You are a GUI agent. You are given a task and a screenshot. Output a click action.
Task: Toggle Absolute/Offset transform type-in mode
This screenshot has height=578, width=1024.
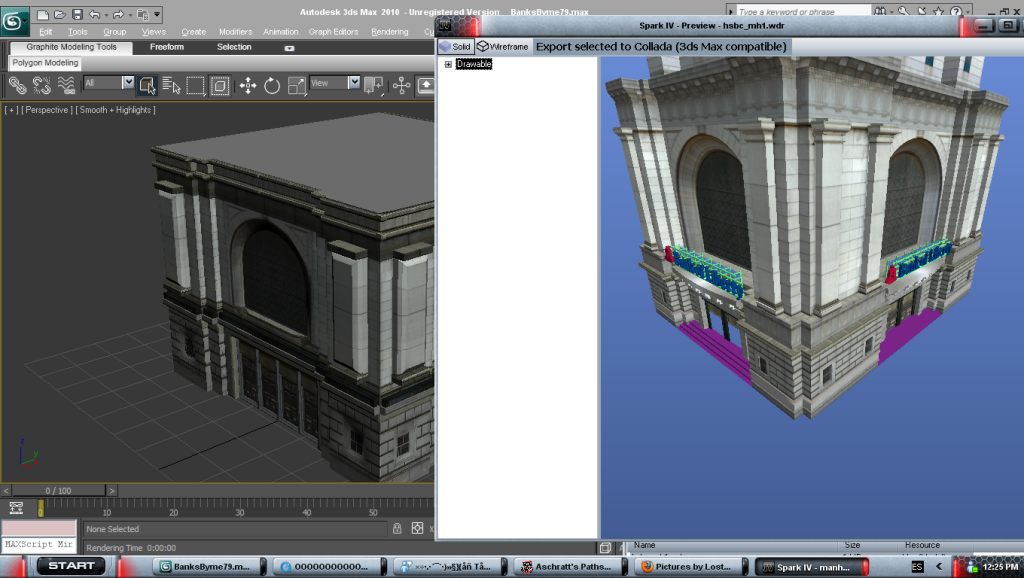click(417, 528)
